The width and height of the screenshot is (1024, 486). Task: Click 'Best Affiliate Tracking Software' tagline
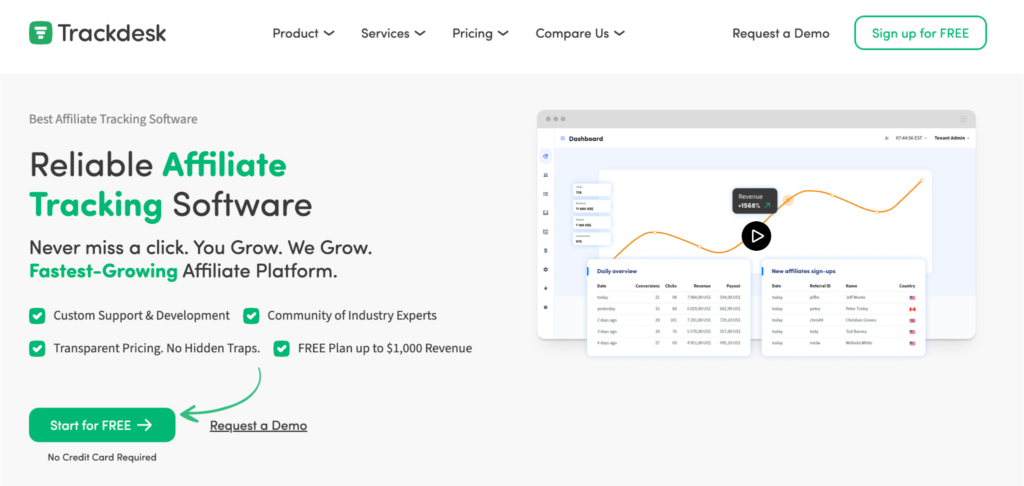[x=113, y=119]
